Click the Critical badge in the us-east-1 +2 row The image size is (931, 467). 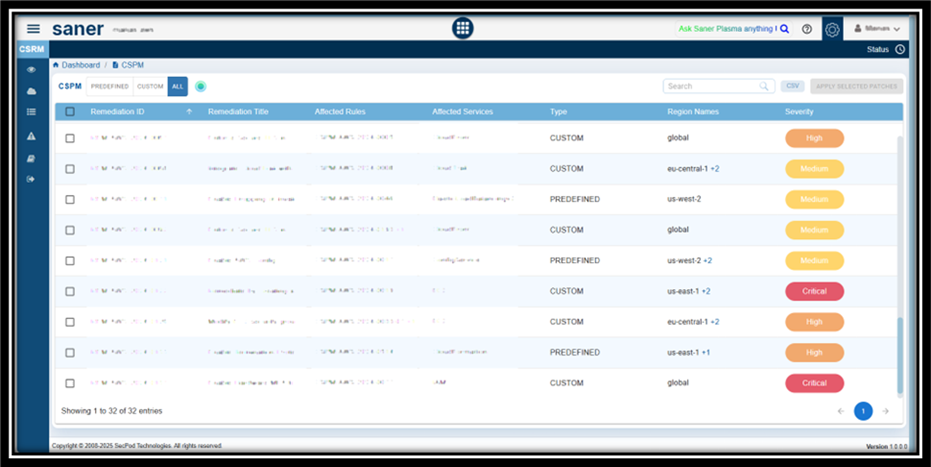(815, 291)
